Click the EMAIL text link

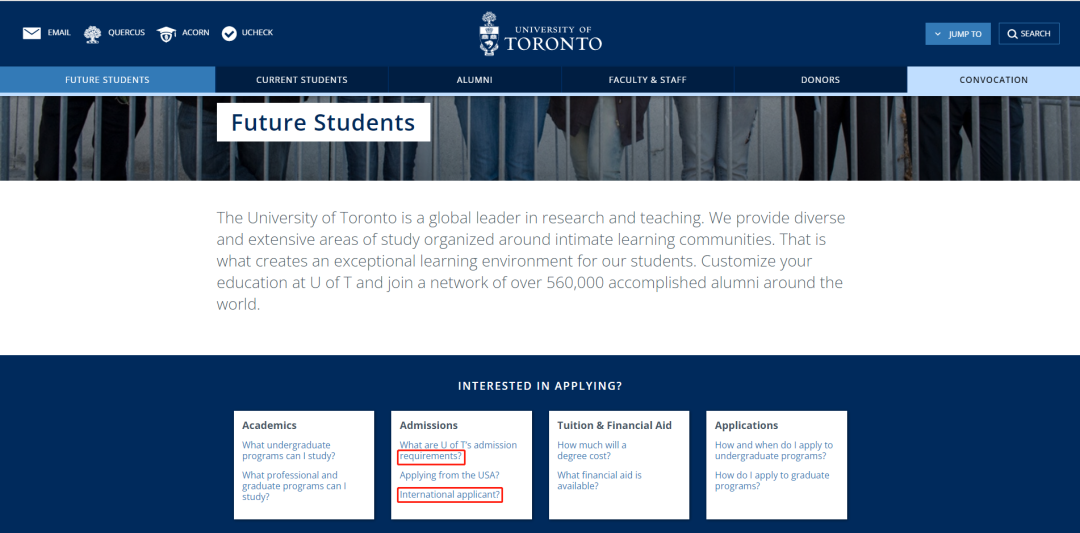coord(59,33)
